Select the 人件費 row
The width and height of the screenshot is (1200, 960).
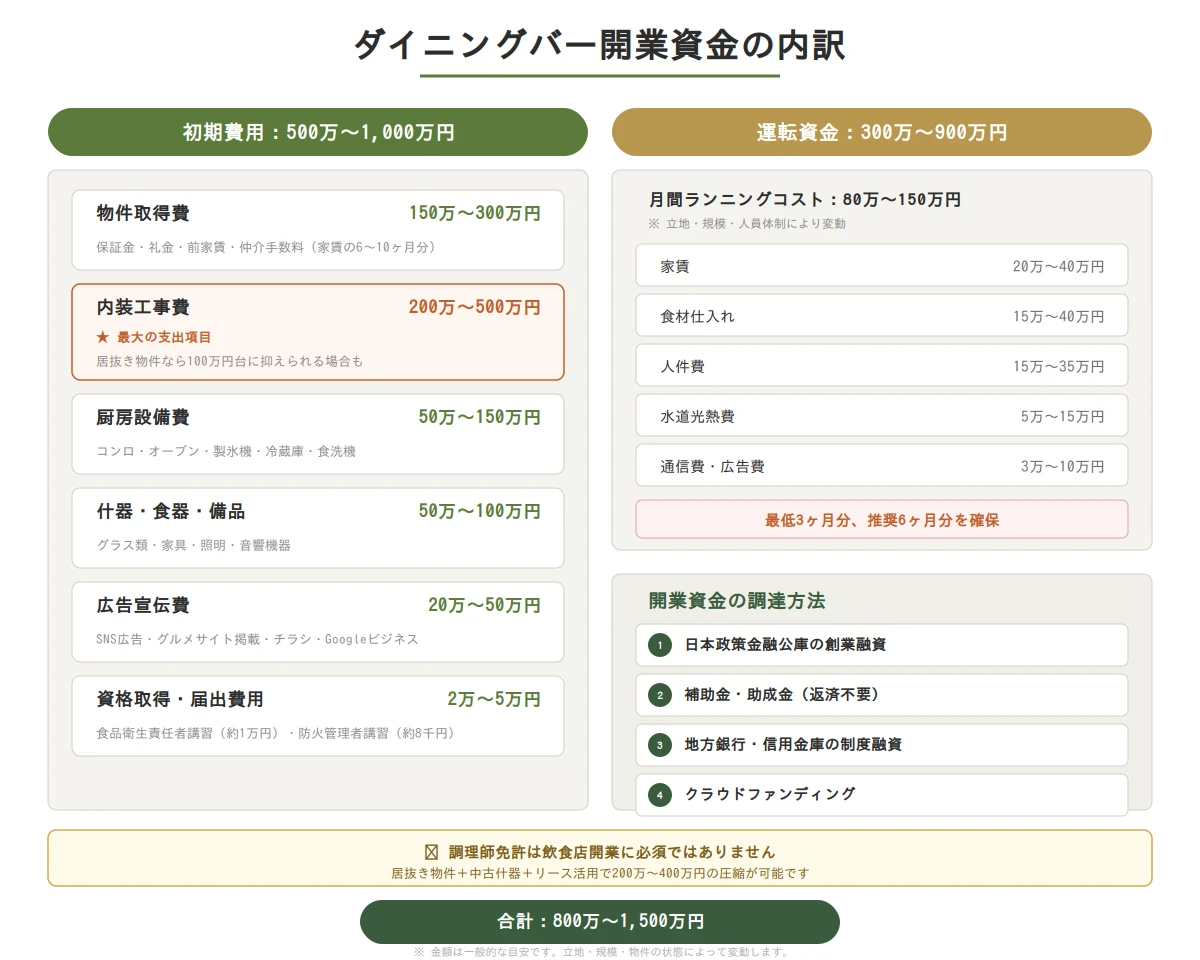881,365
